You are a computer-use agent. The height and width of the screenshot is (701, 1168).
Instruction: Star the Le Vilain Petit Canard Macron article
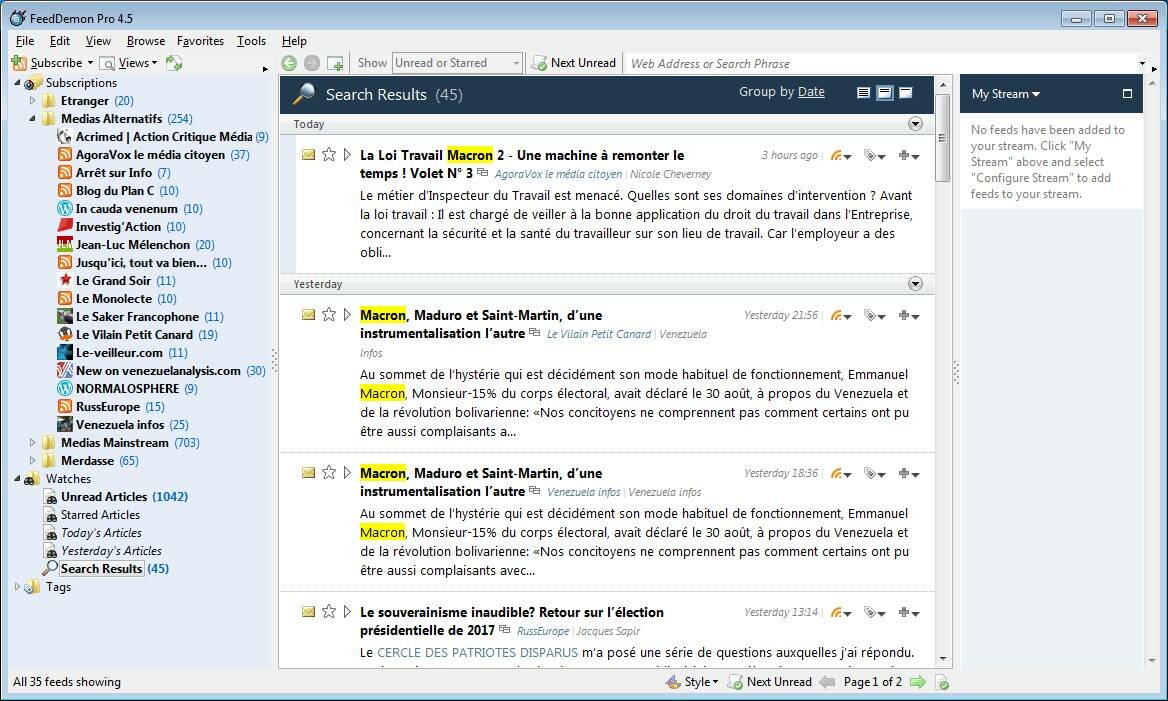pos(328,314)
